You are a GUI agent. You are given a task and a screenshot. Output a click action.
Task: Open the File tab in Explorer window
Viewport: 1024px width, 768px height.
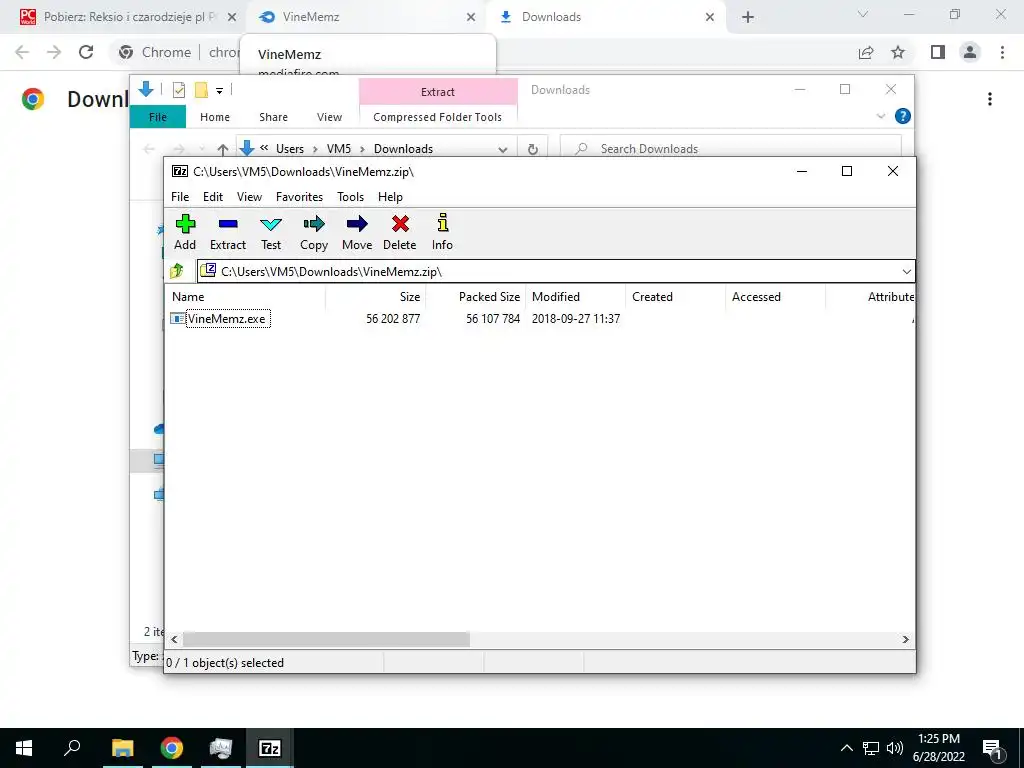[x=158, y=117]
